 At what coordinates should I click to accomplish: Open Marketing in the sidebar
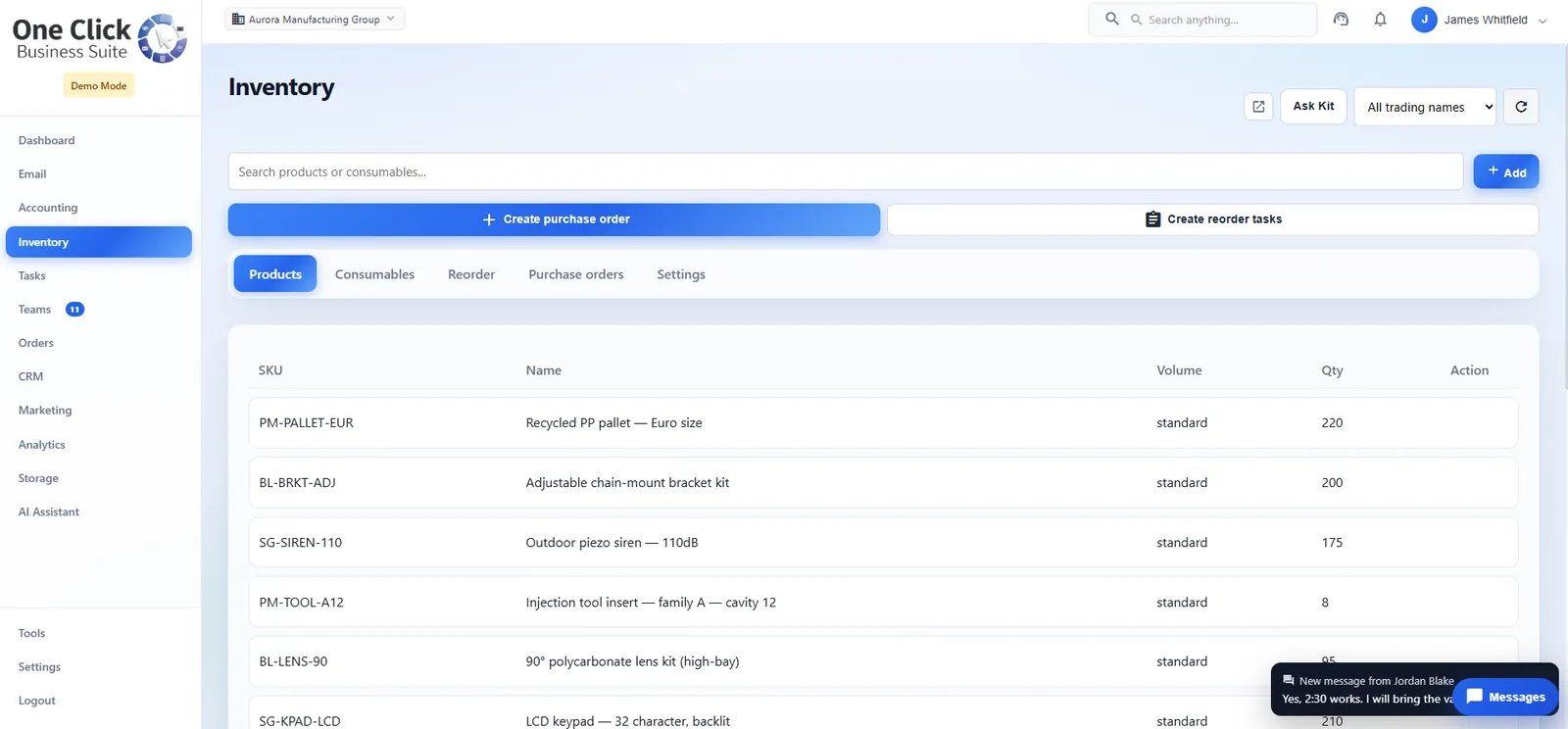(45, 411)
